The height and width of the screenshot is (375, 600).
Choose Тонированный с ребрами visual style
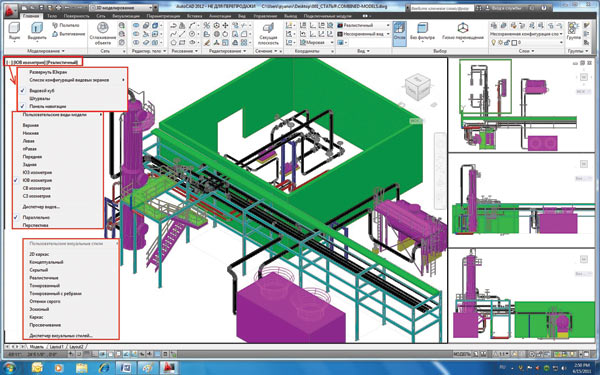(x=55, y=293)
